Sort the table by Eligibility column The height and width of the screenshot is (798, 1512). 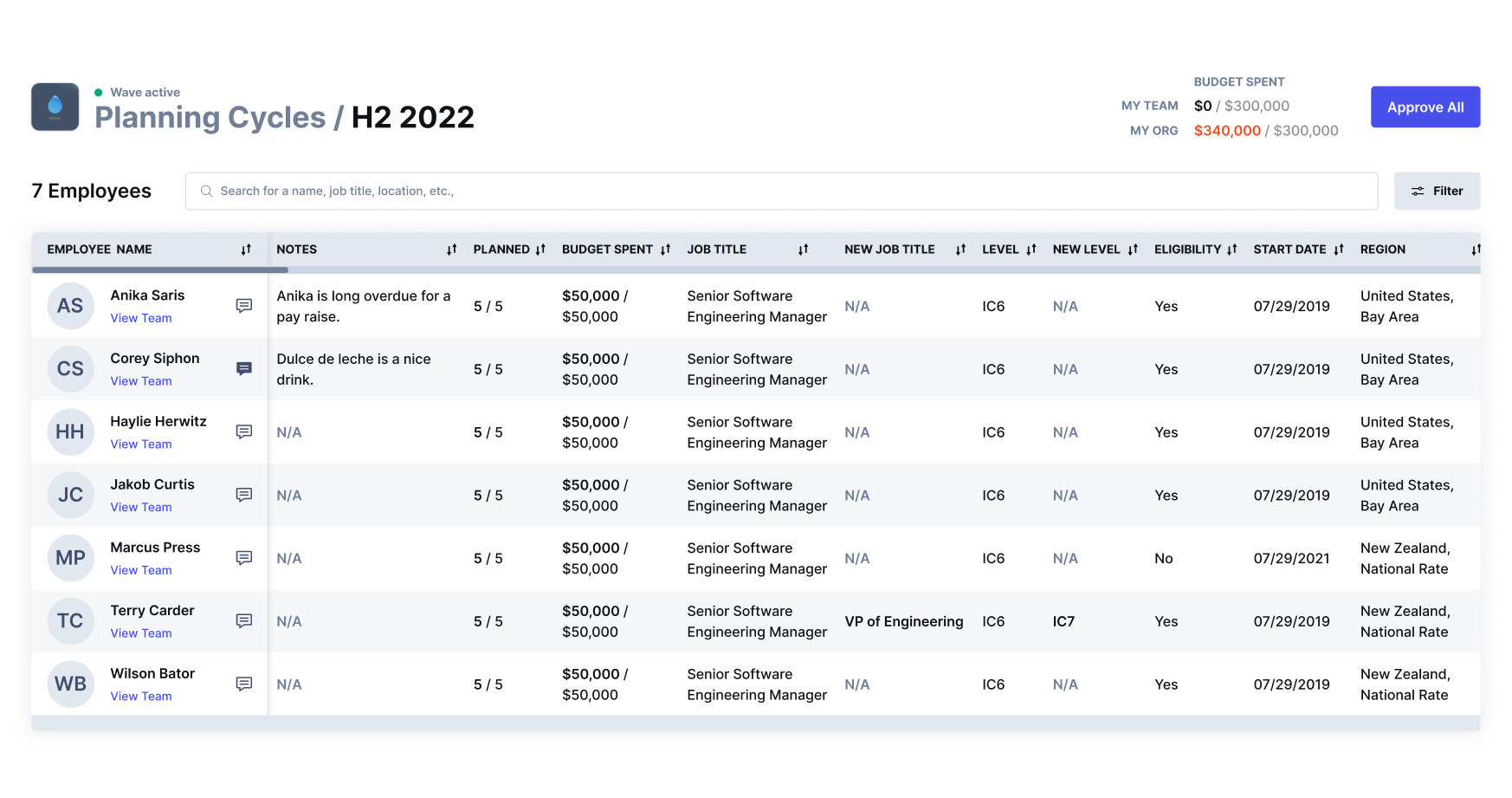(1231, 250)
